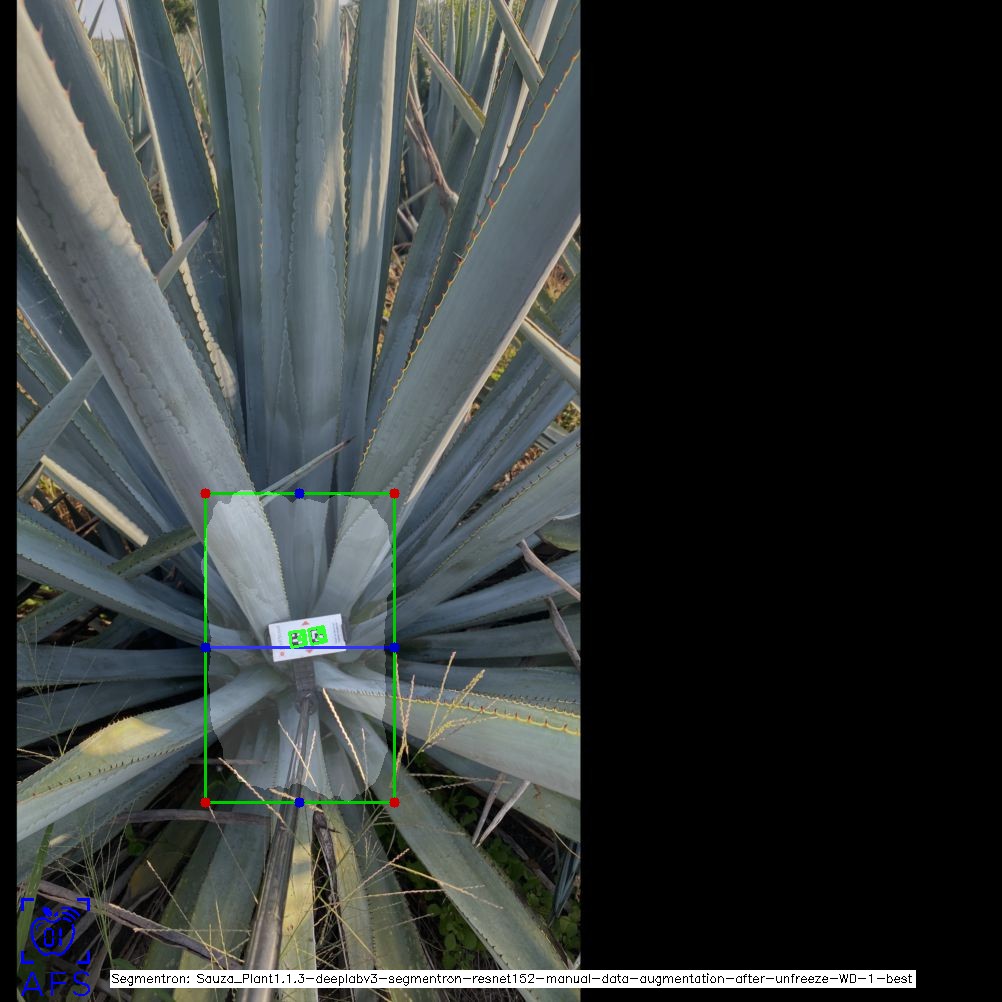
Task: Click the bottom-left red corner handle
Action: coord(205,802)
